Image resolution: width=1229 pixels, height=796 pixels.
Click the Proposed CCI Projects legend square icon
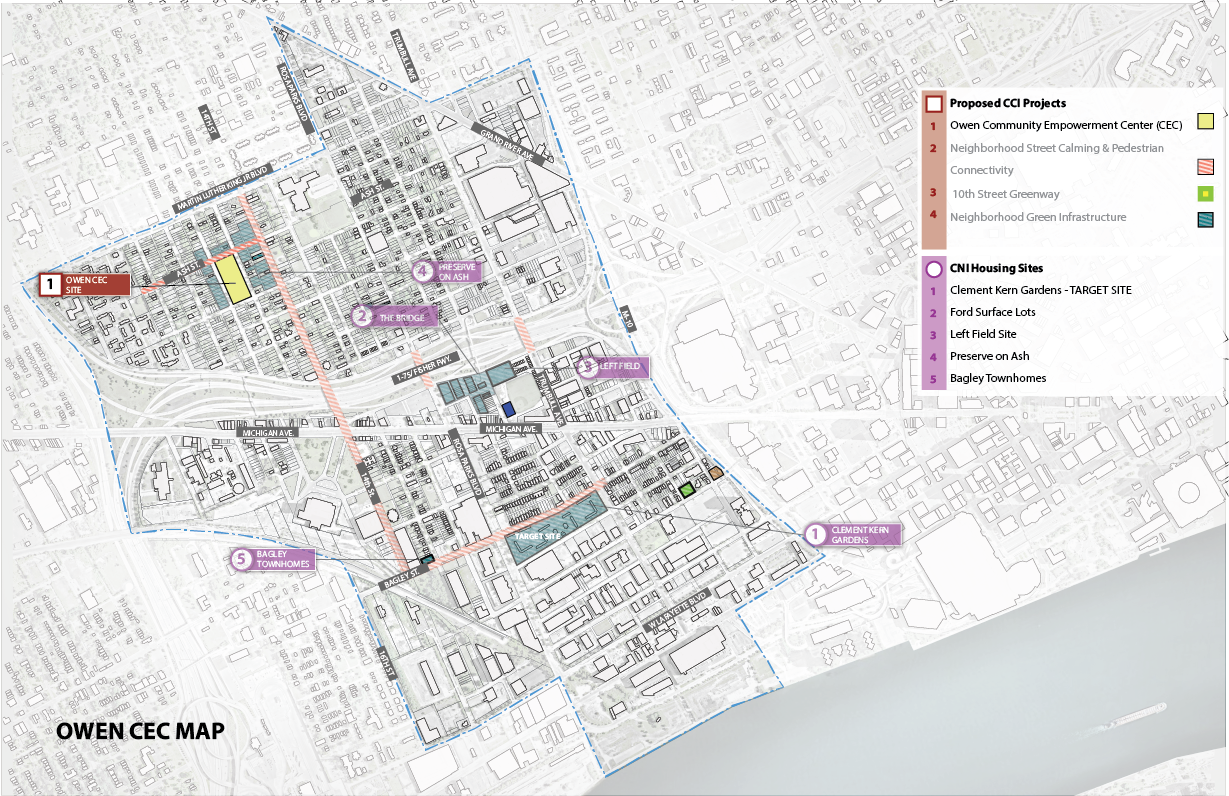click(933, 103)
